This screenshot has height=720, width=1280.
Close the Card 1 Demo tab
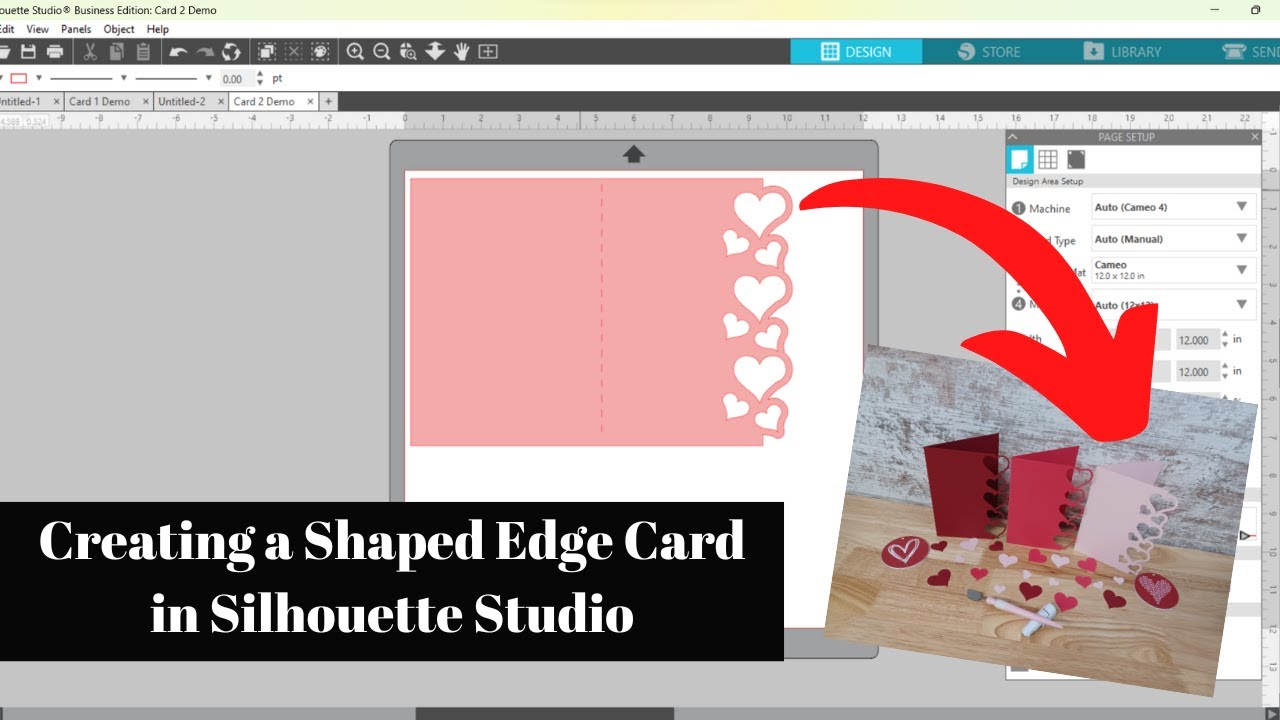(x=146, y=101)
